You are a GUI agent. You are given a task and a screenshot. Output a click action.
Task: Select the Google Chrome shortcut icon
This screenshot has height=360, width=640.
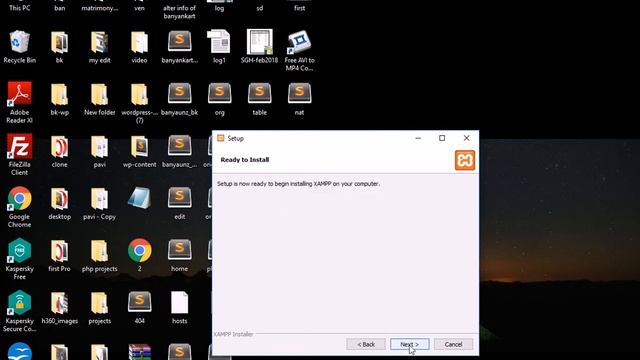pyautogui.click(x=19, y=198)
